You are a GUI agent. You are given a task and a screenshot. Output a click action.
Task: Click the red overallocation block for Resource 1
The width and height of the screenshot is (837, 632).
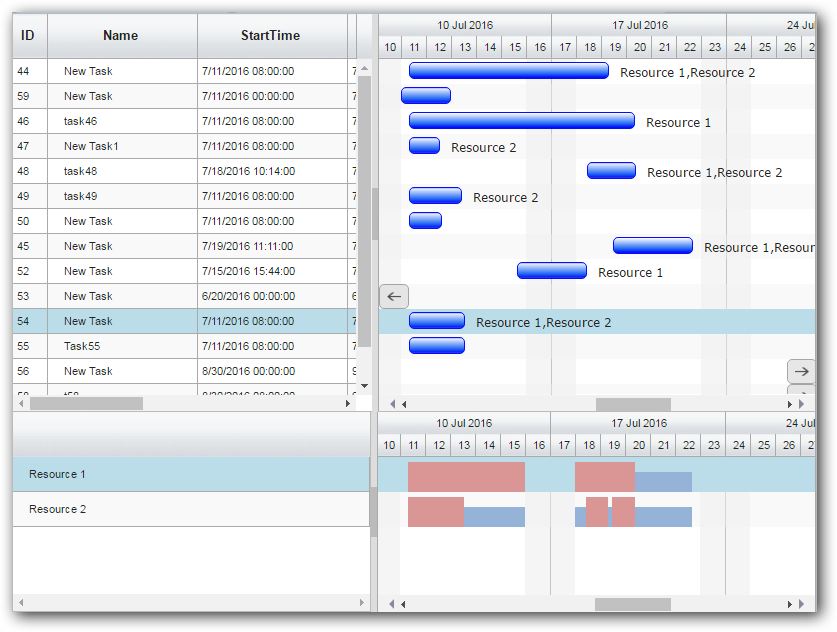point(466,477)
